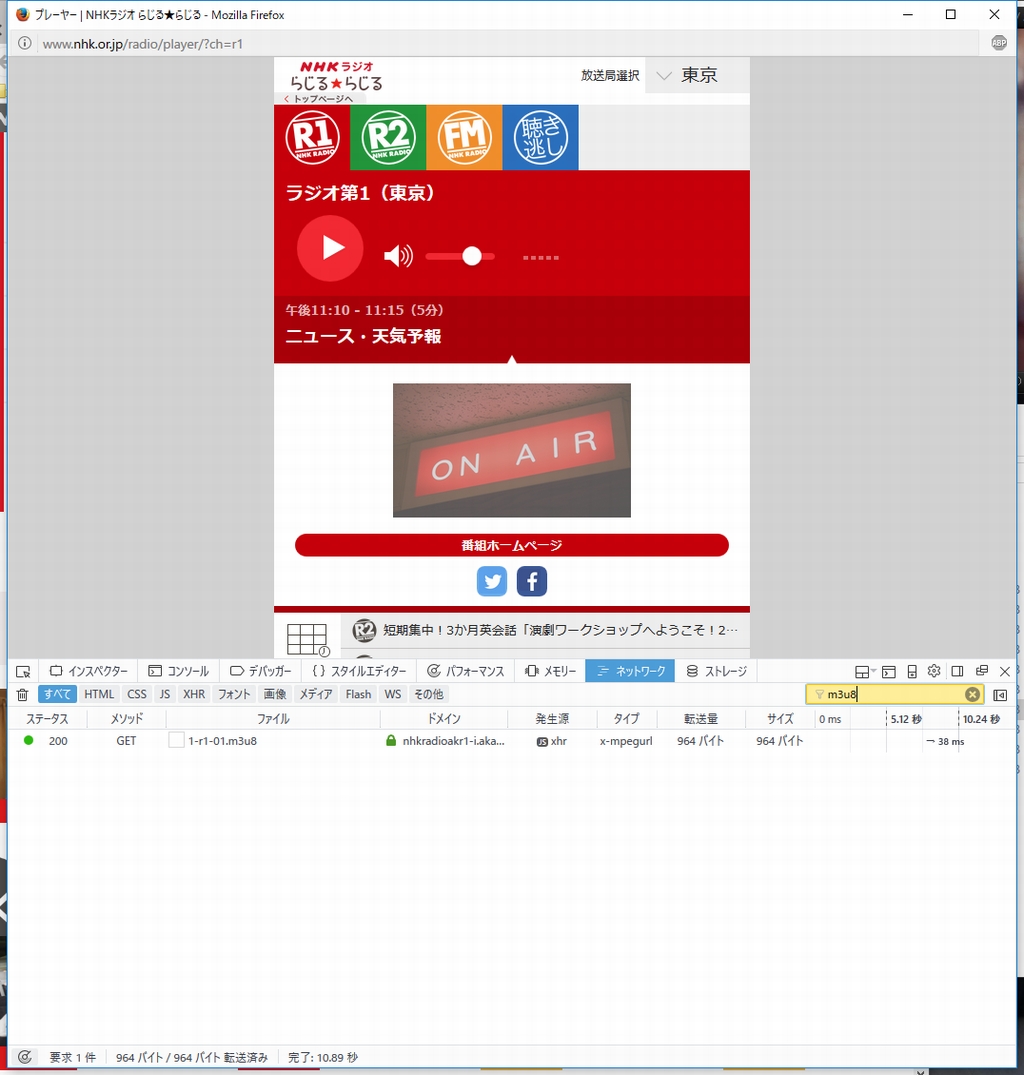Activate the devtools element picker
1024x1075 pixels.
pos(23,671)
